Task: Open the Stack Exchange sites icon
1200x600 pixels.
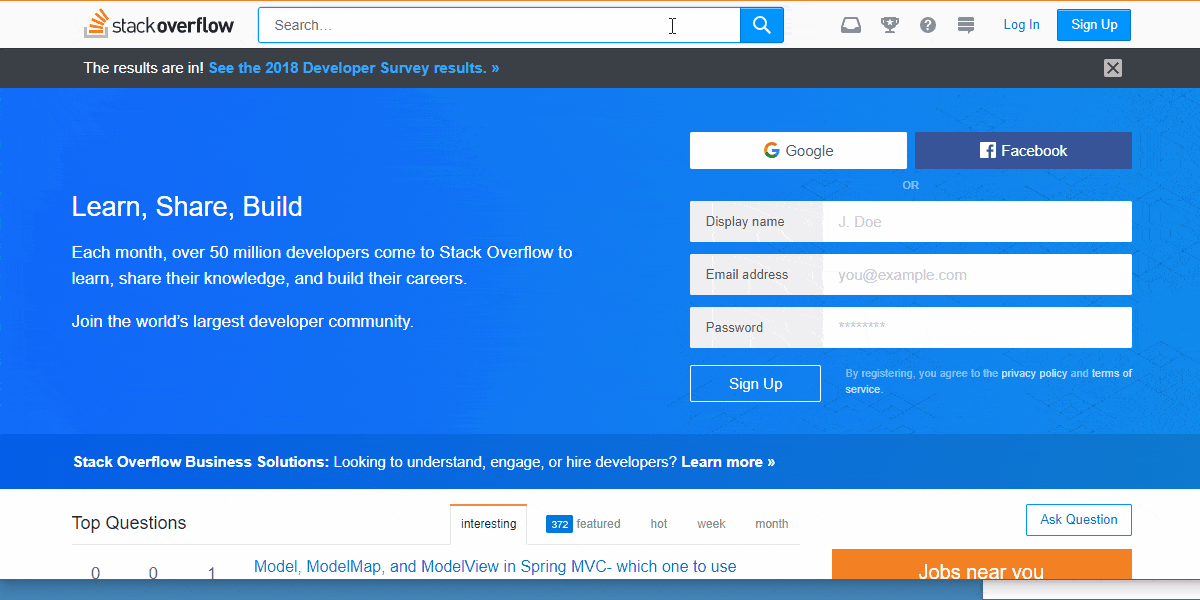Action: click(x=966, y=25)
